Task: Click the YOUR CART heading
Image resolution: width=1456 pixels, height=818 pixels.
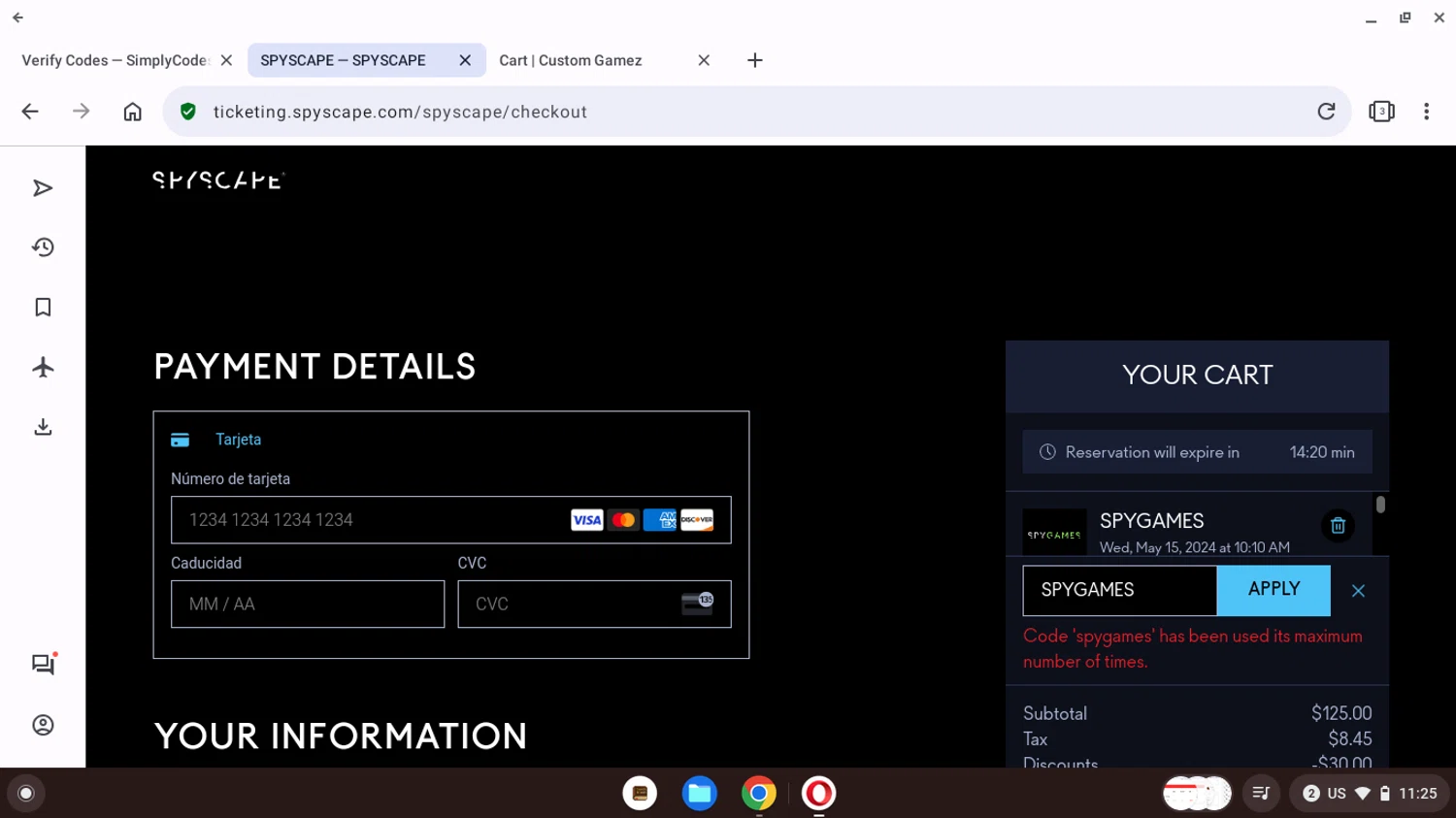Action: pyautogui.click(x=1197, y=376)
